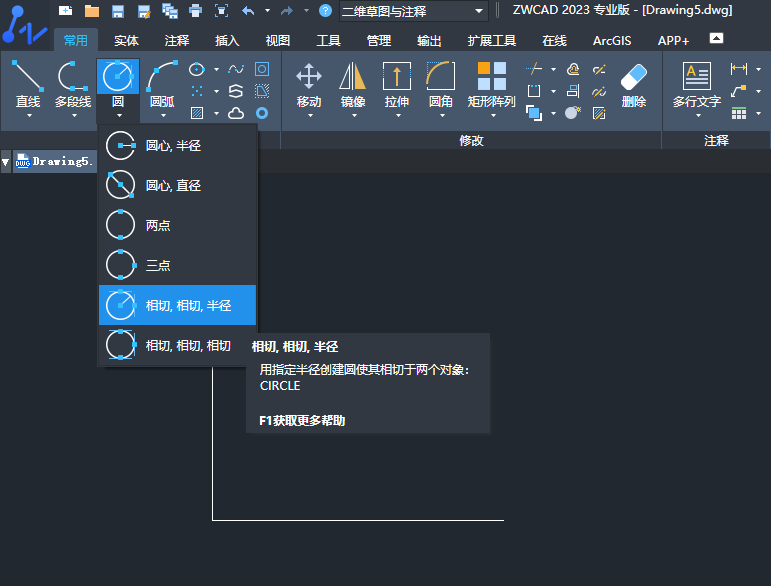Select the Rectangular Array (矩形阵列) tool

click(x=492, y=84)
